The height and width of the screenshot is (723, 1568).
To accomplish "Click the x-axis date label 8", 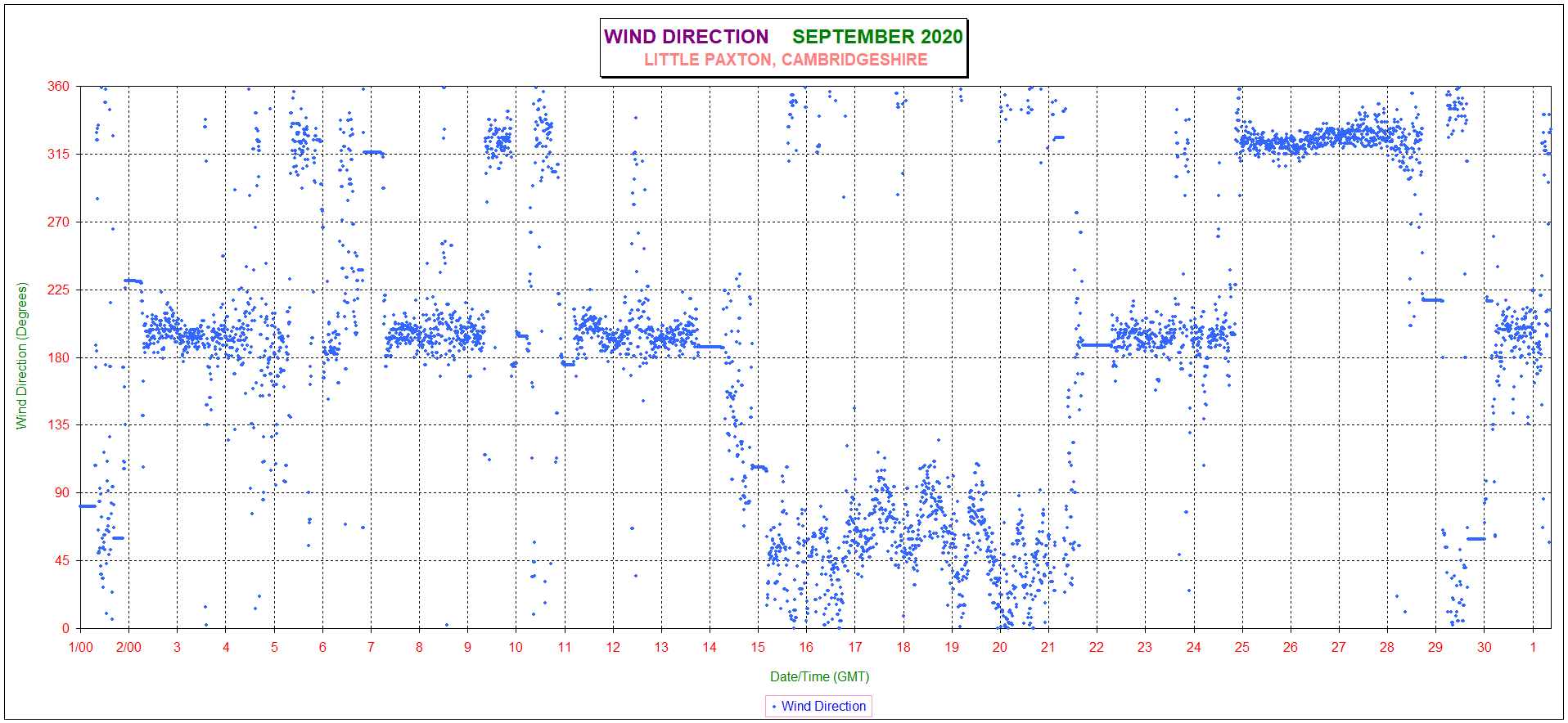I will point(419,647).
